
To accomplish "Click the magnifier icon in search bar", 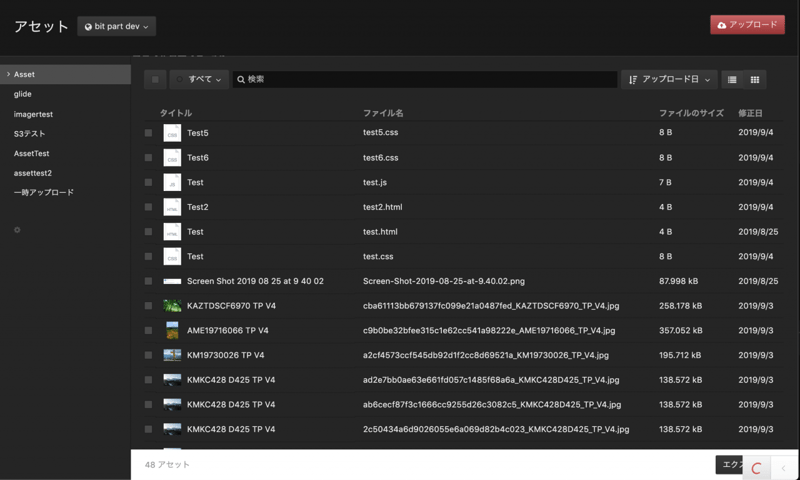I will click(241, 79).
